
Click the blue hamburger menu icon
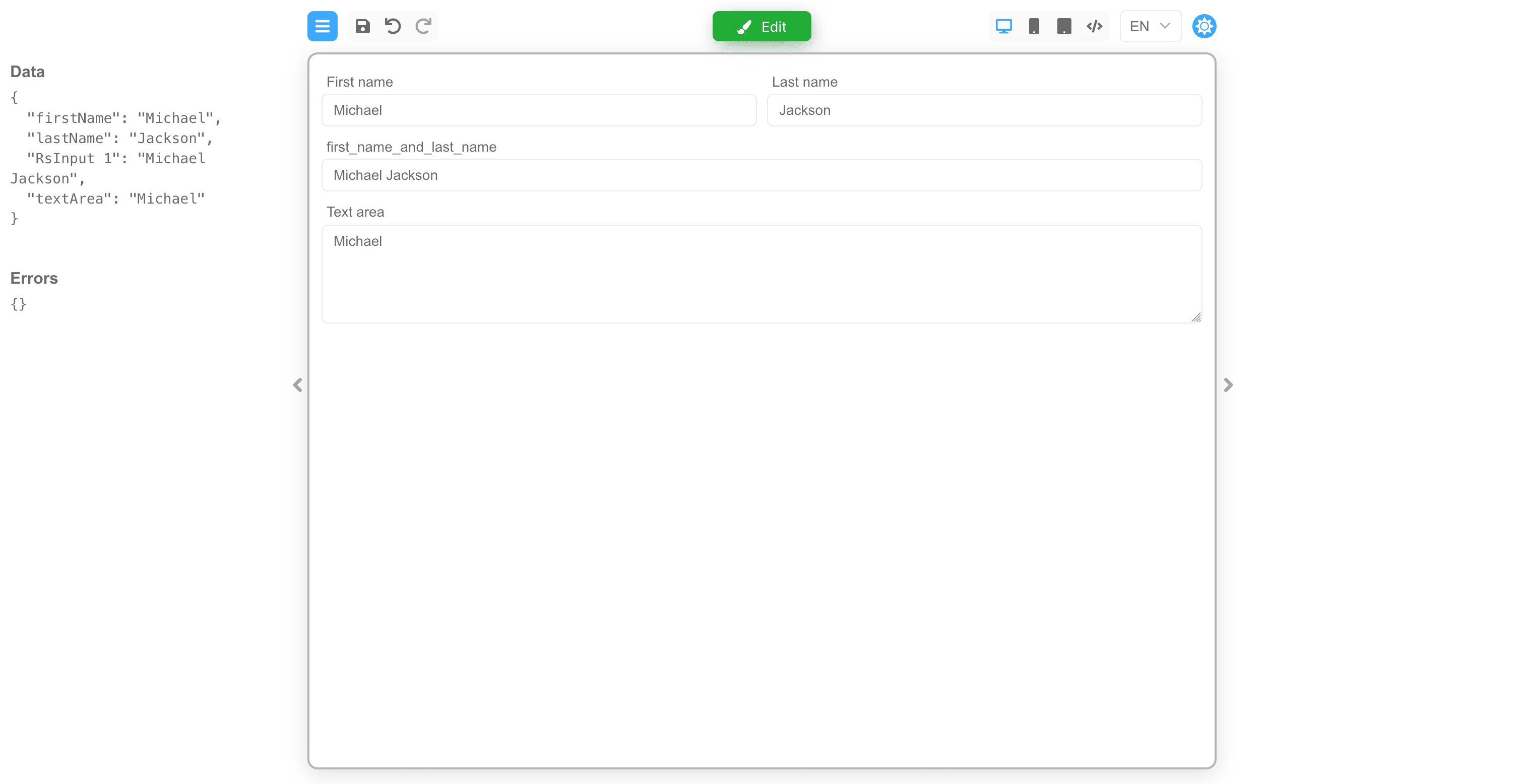tap(322, 26)
